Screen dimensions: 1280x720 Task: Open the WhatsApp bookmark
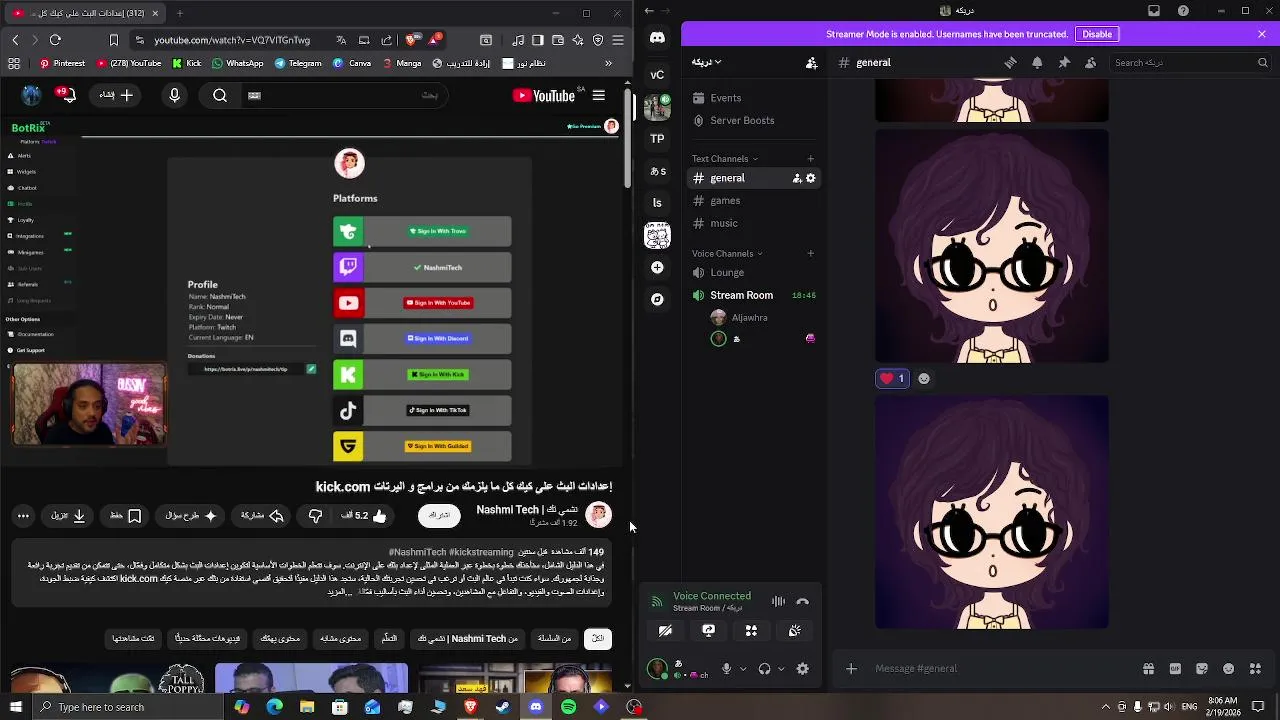coord(237,63)
